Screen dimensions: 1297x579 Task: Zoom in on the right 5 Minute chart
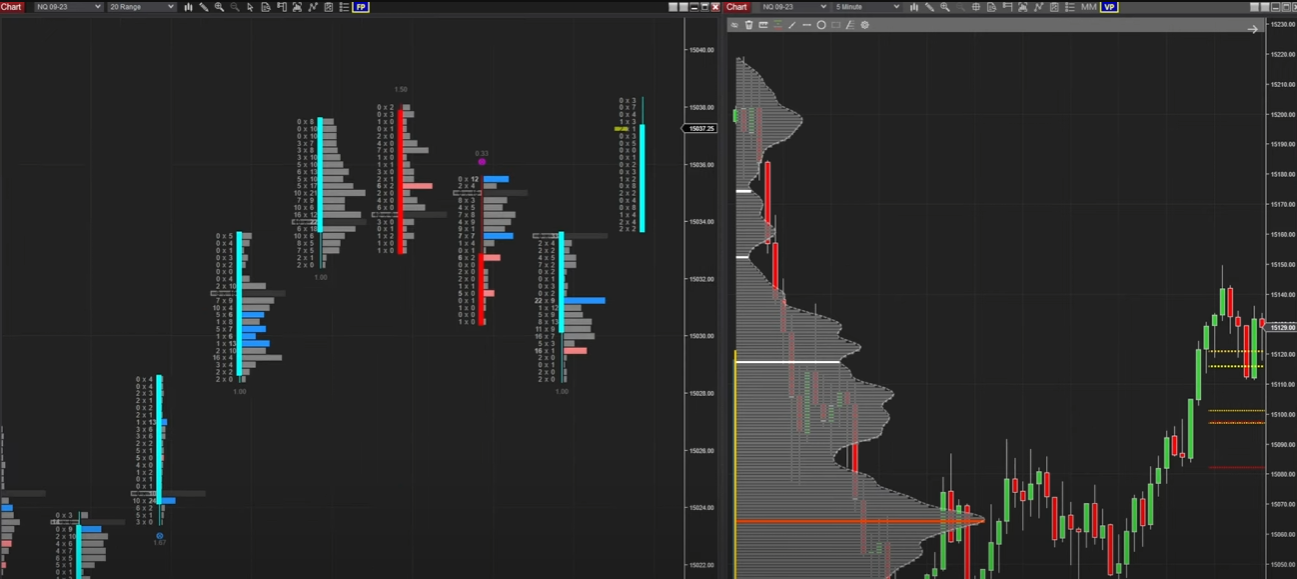(x=945, y=7)
